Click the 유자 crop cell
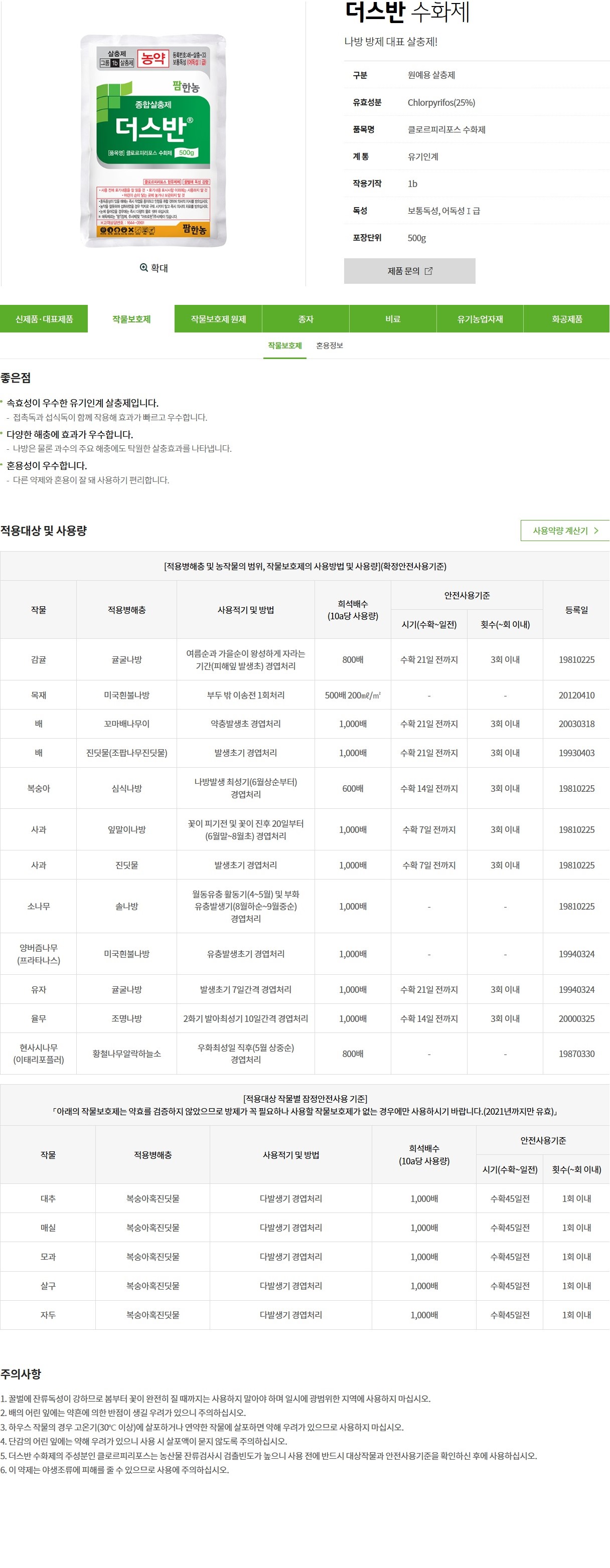Viewport: 610px width, 1568px height. 38,990
